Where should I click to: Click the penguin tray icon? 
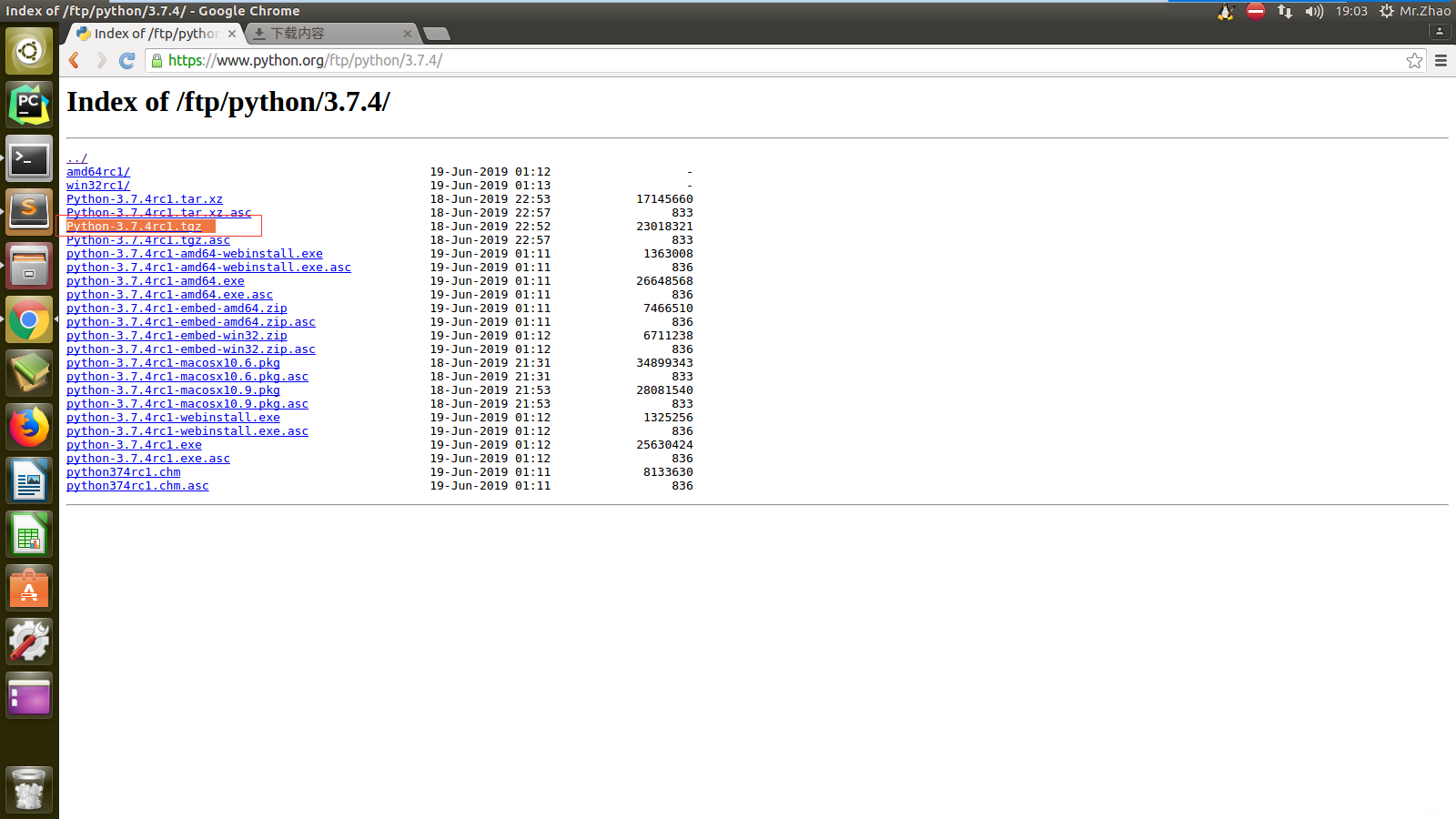click(x=1226, y=11)
